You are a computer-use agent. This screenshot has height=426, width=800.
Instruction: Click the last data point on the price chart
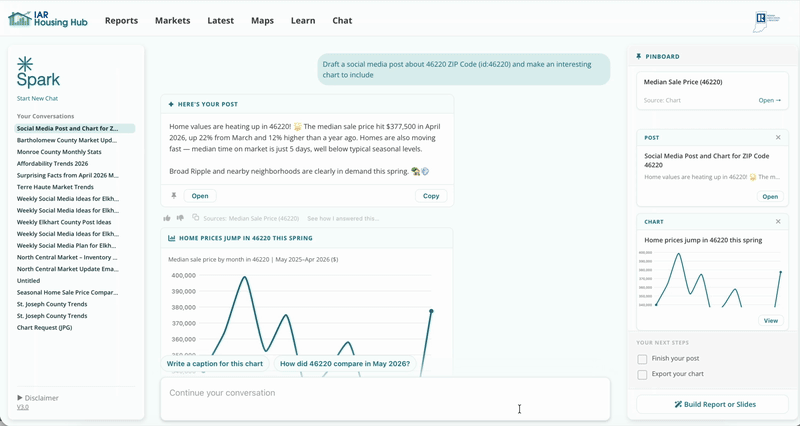[x=431, y=311]
